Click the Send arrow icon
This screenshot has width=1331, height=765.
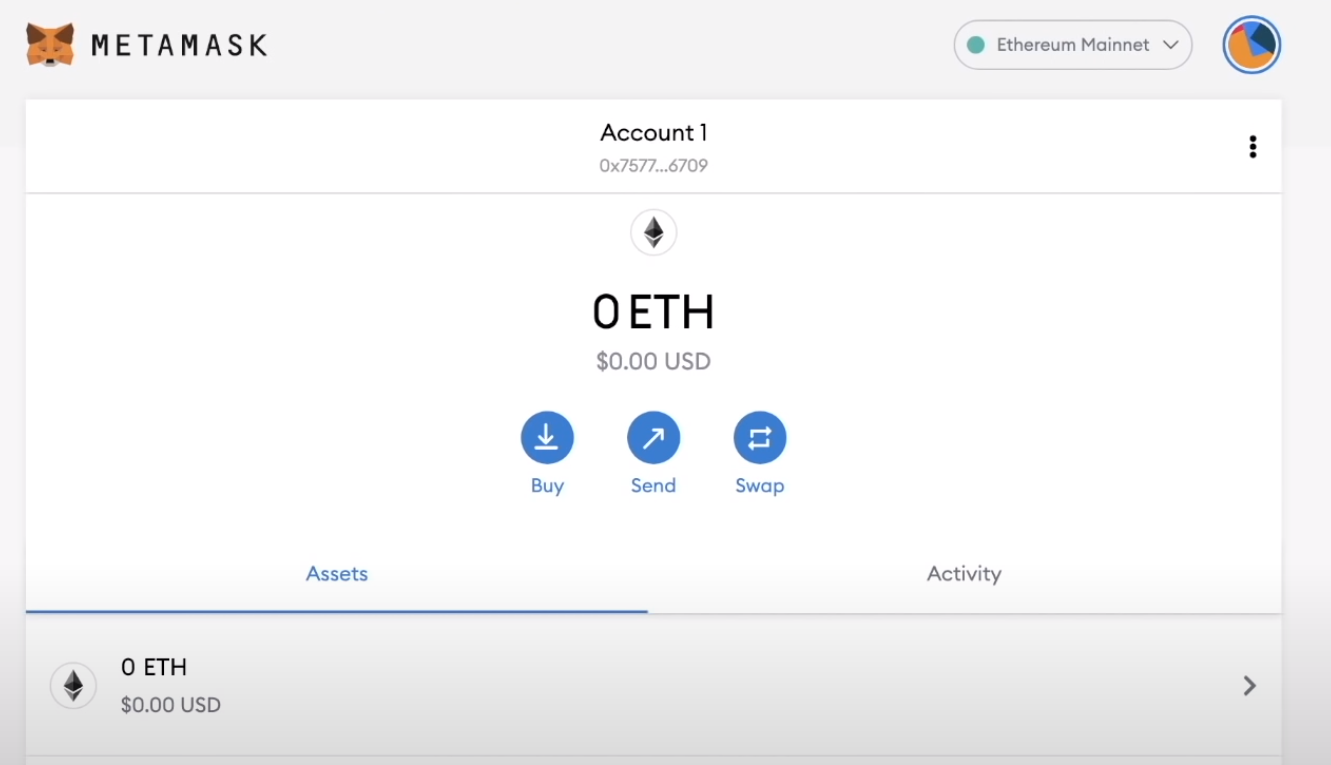click(653, 438)
